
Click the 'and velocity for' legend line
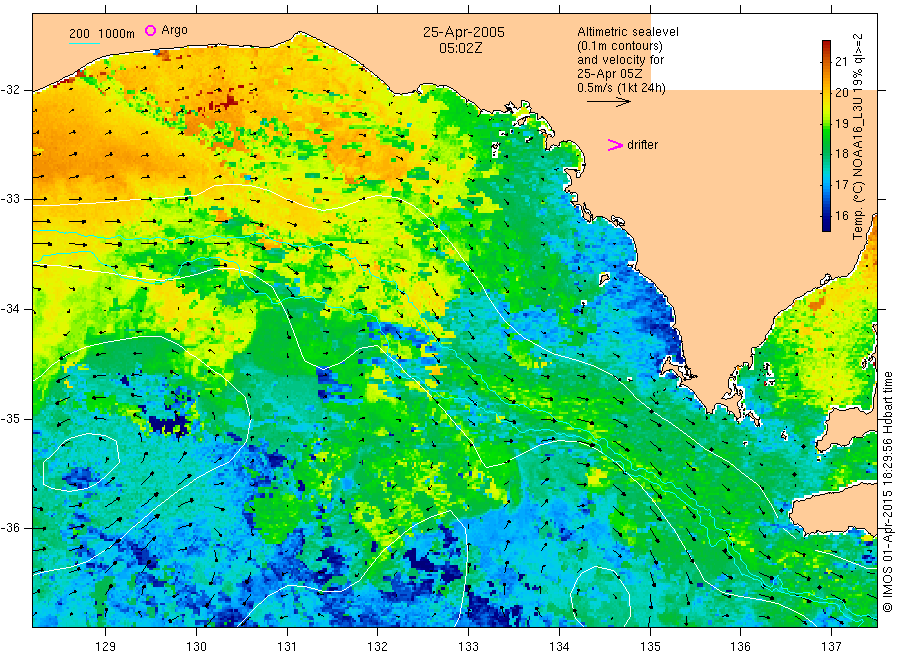point(620,60)
